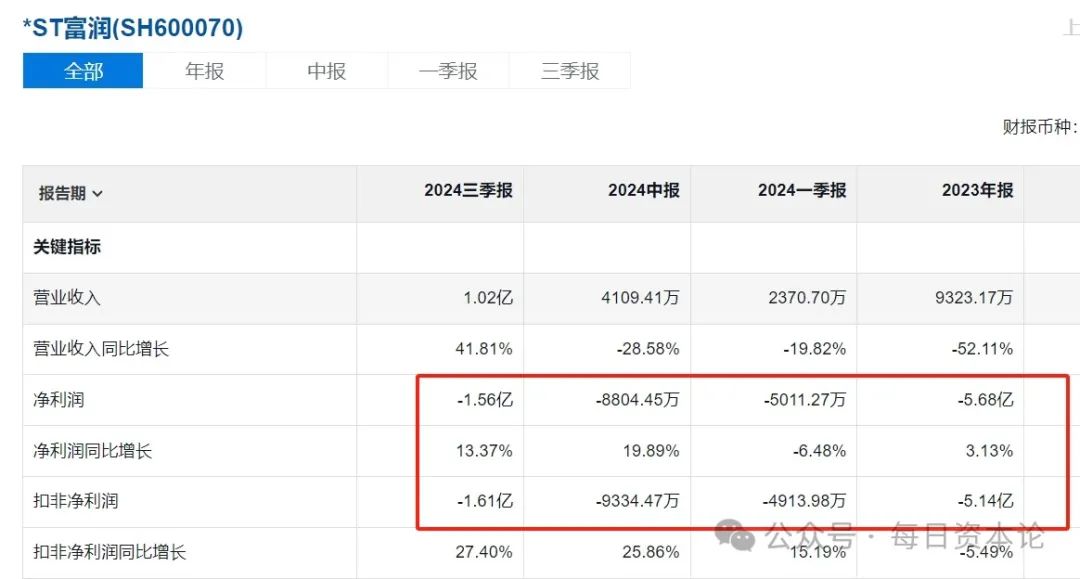Click the 扣非净利润 row label

76,501
